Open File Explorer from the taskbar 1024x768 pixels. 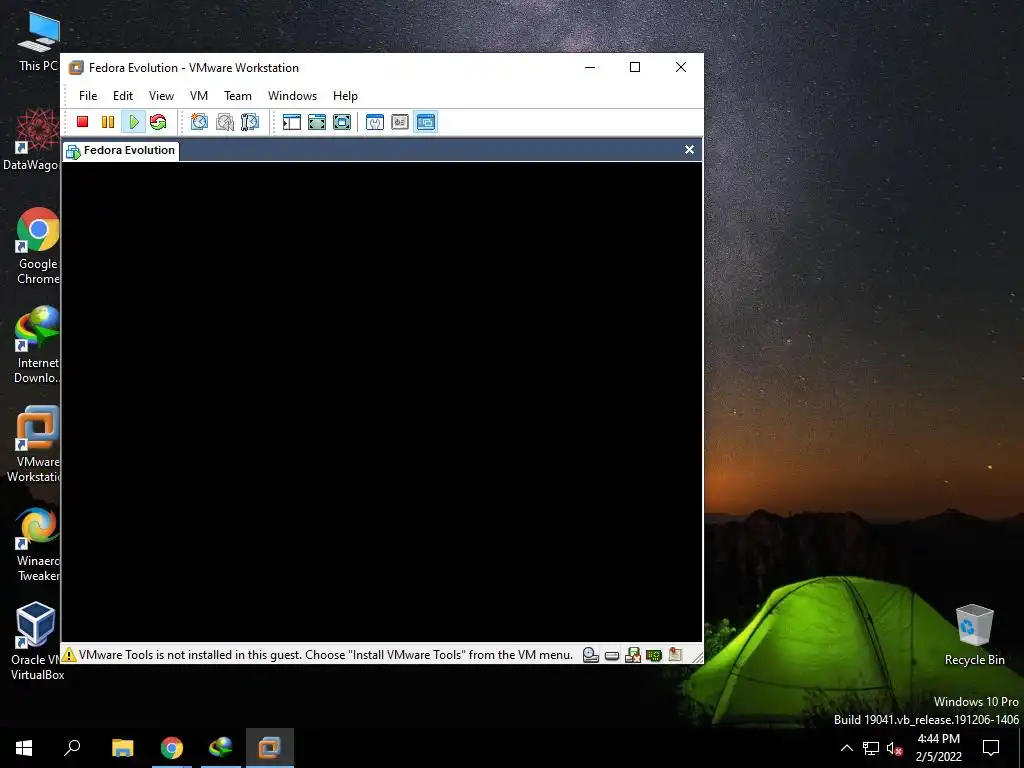click(122, 748)
